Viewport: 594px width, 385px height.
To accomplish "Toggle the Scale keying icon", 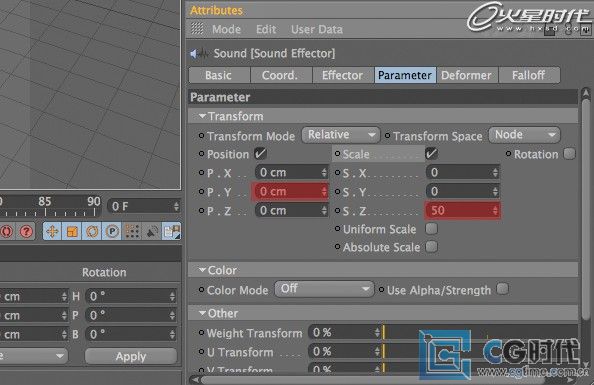I will [72, 231].
